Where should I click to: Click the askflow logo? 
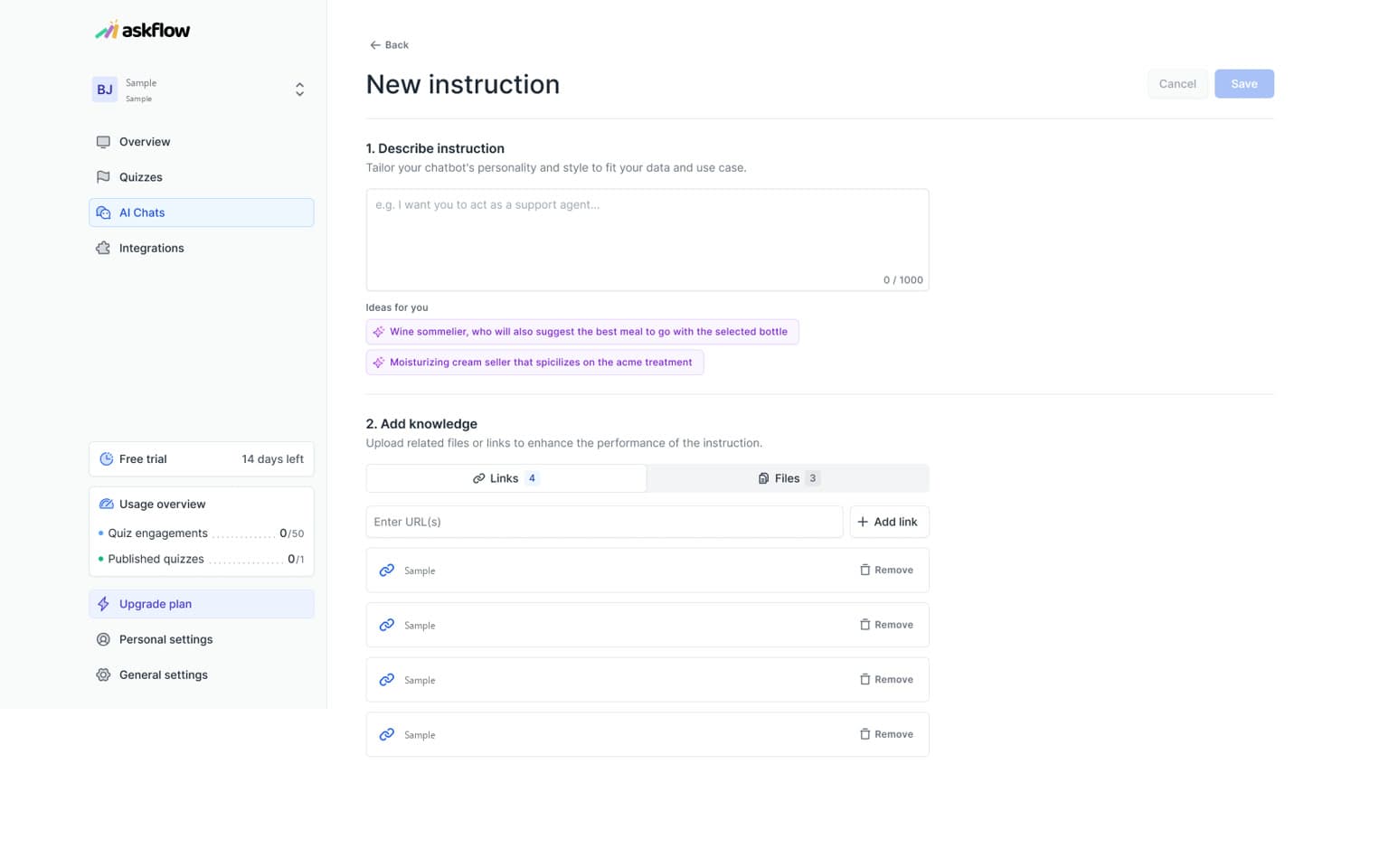[143, 31]
